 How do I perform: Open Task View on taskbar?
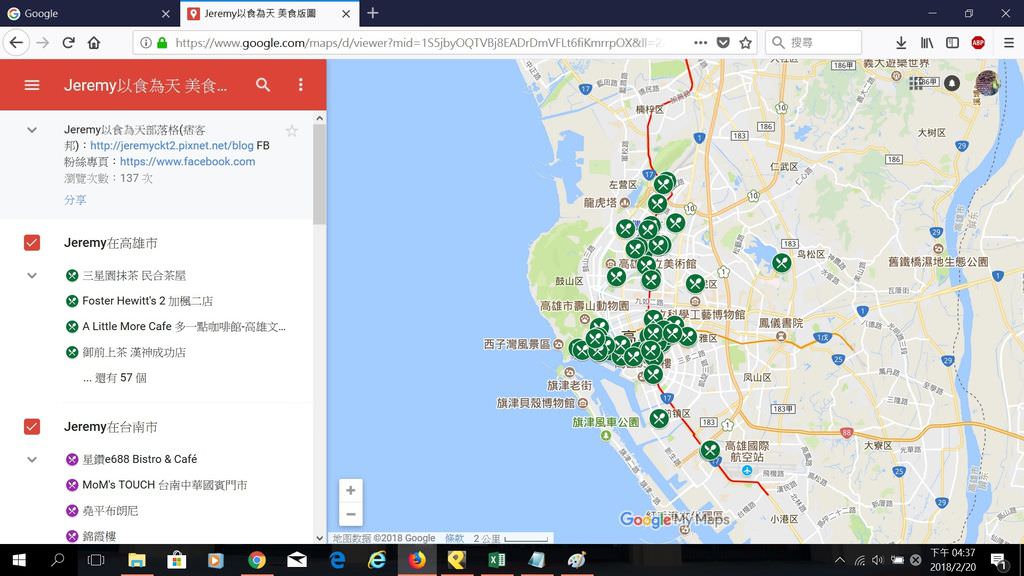[x=96, y=560]
